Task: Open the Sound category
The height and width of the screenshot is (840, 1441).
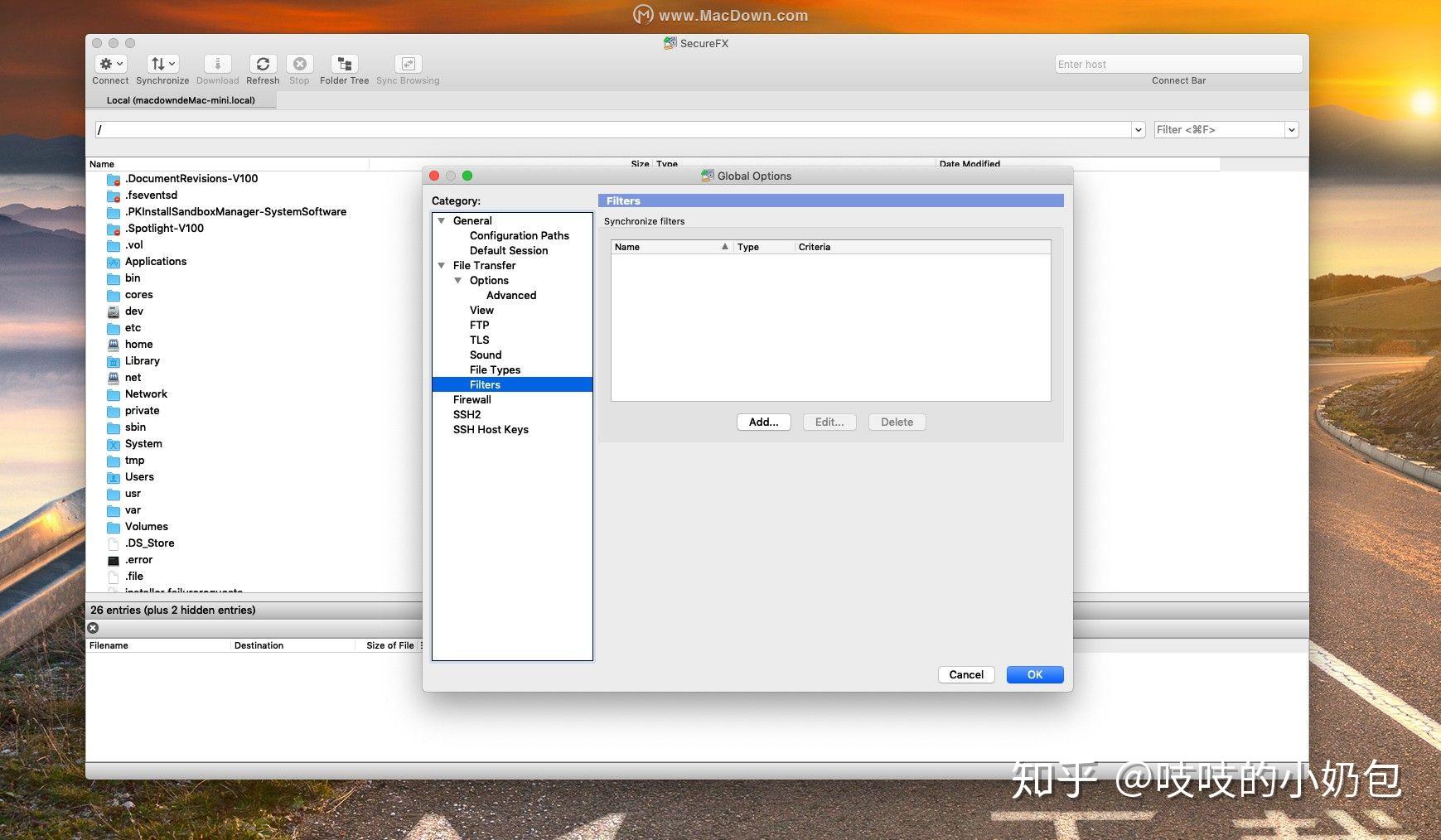Action: pos(486,355)
